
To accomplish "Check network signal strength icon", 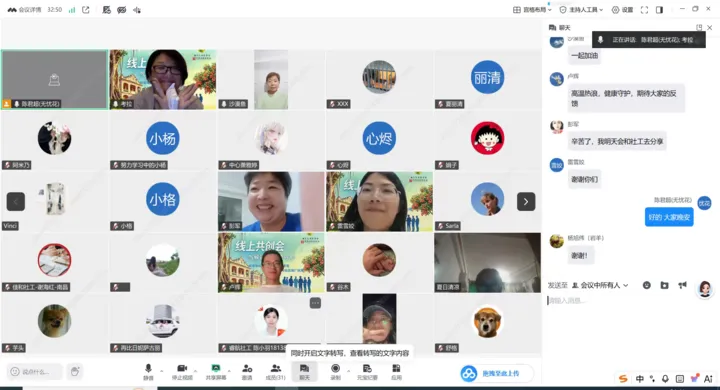I will (72, 10).
